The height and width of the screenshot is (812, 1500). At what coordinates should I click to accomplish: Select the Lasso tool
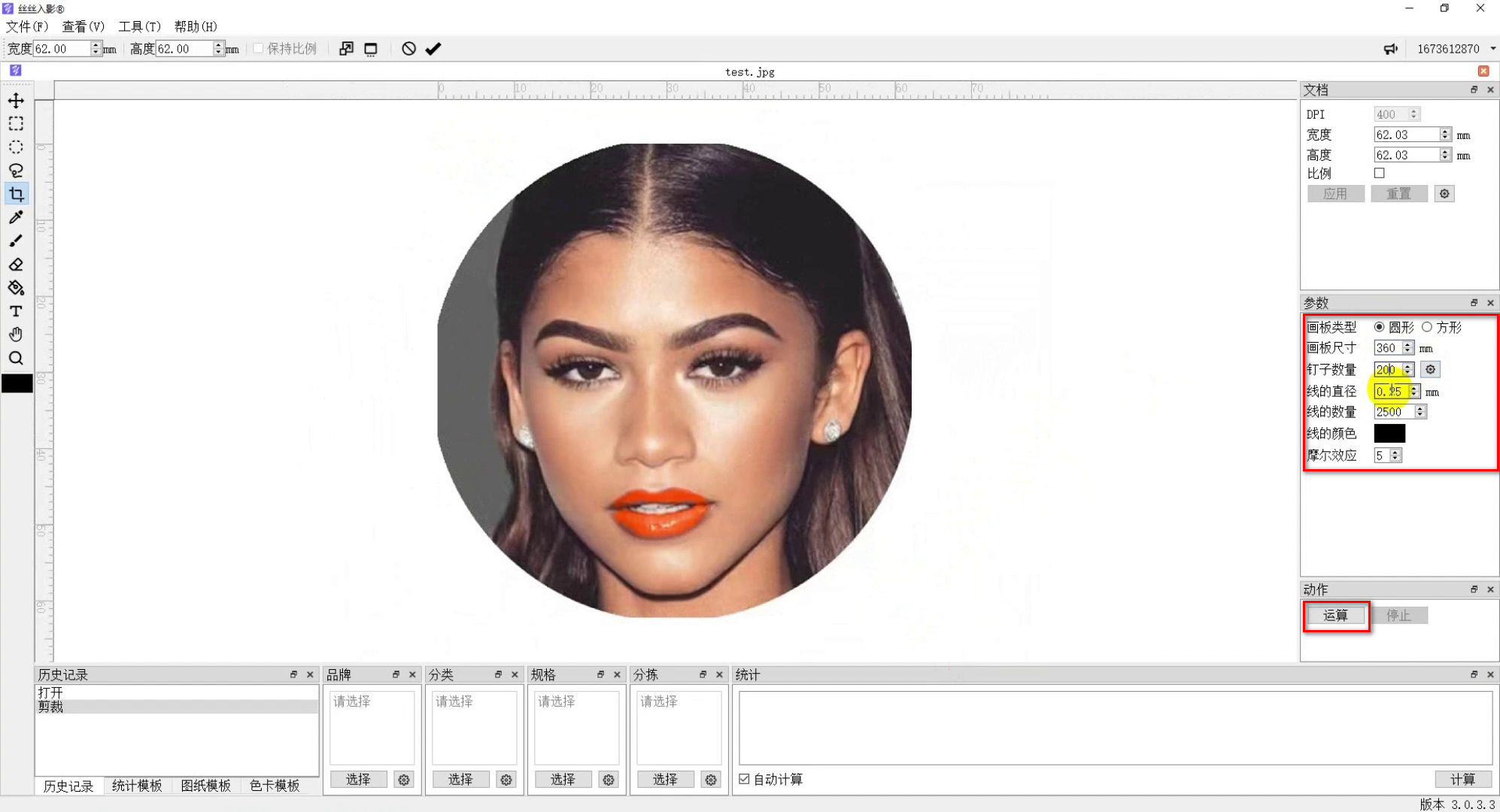coord(16,171)
